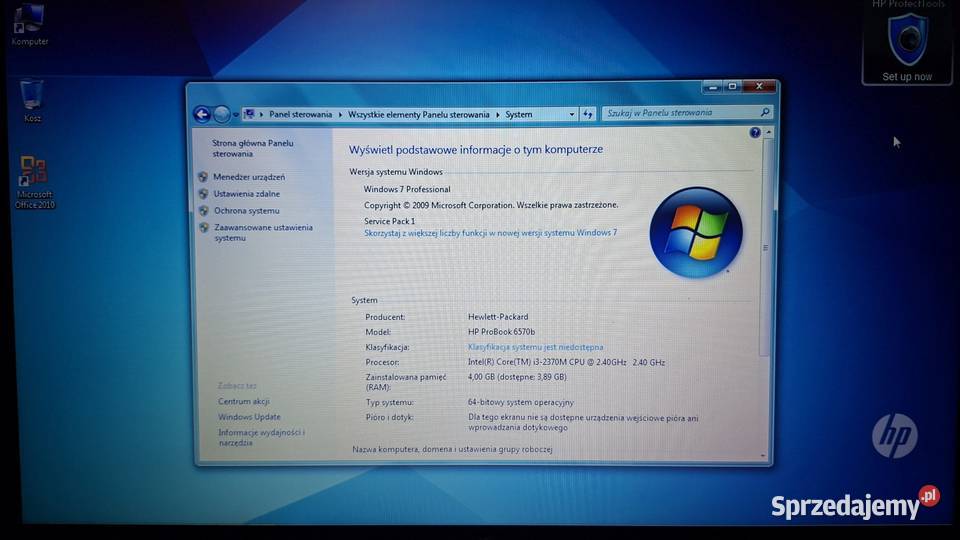Click the Service Pack 1 text
The width and height of the screenshot is (960, 540).
(389, 222)
